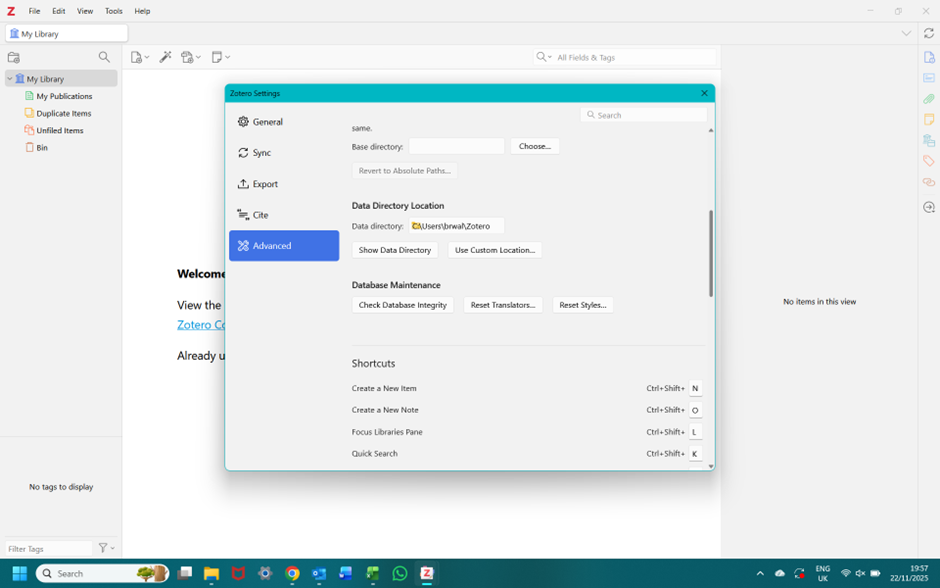The width and height of the screenshot is (940, 588).
Task: Click Use Custom Location... button
Action: 495,250
